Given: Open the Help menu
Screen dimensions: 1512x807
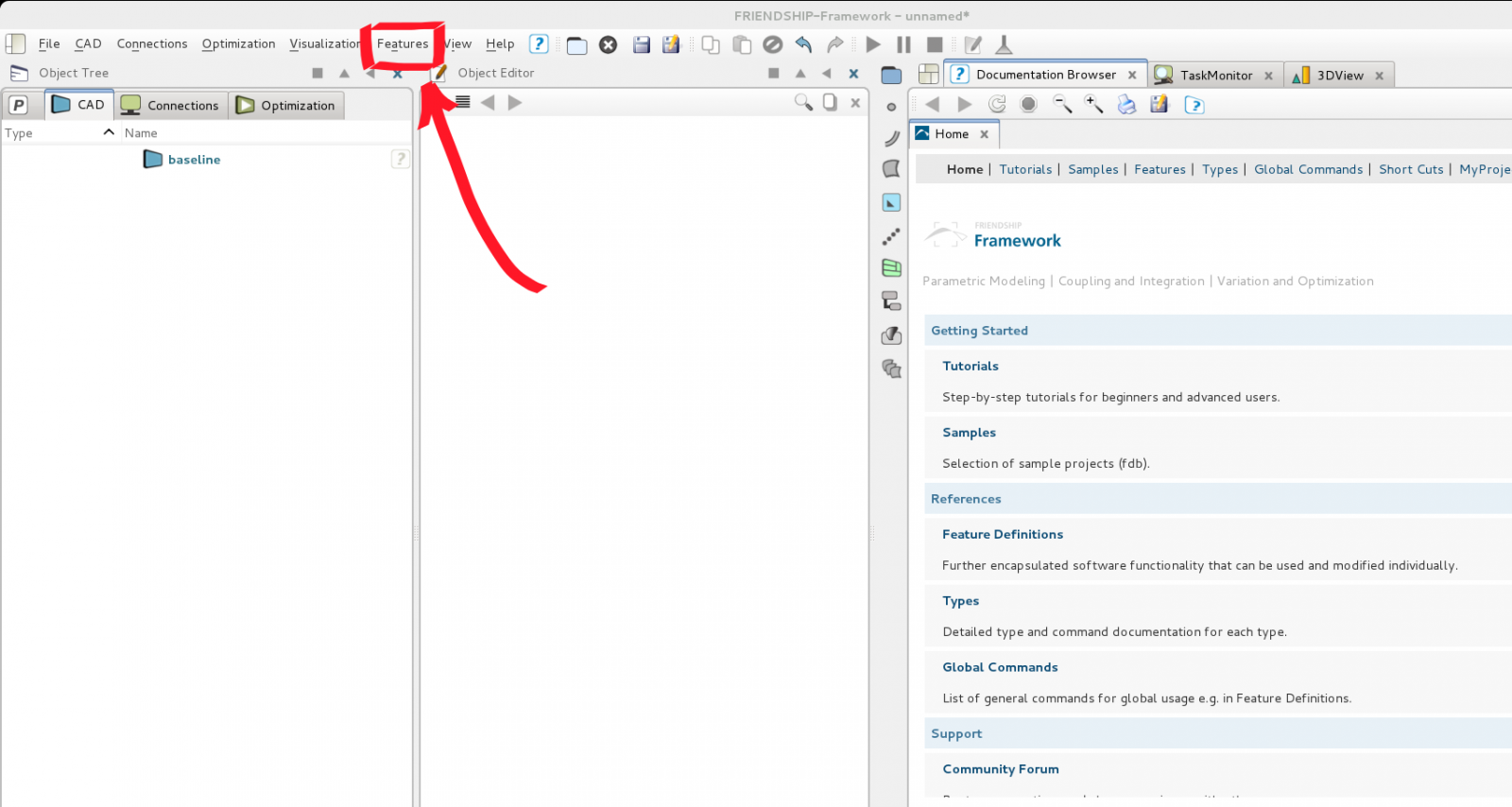Looking at the screenshot, I should (x=500, y=44).
